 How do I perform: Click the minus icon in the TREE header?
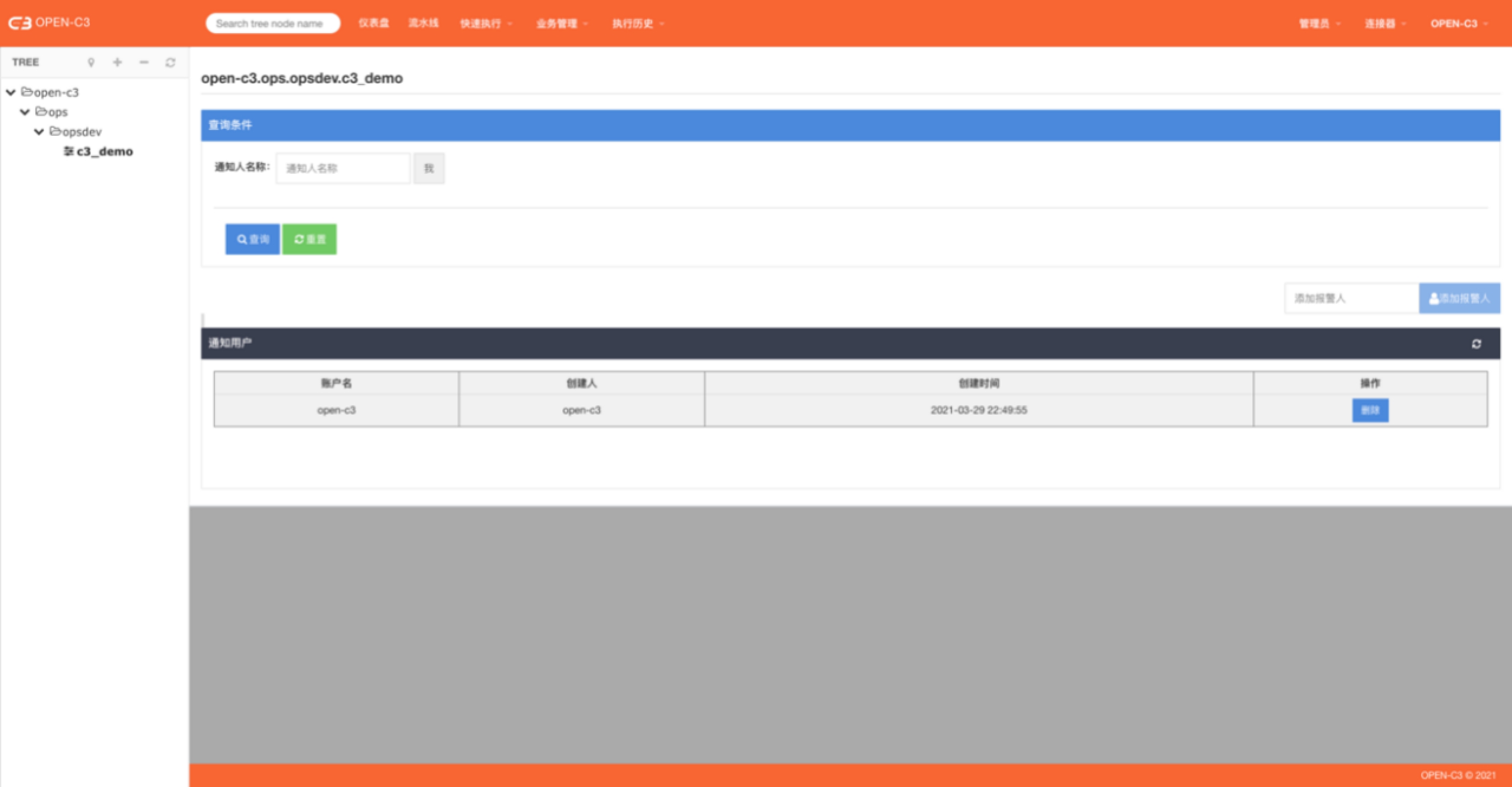point(144,62)
